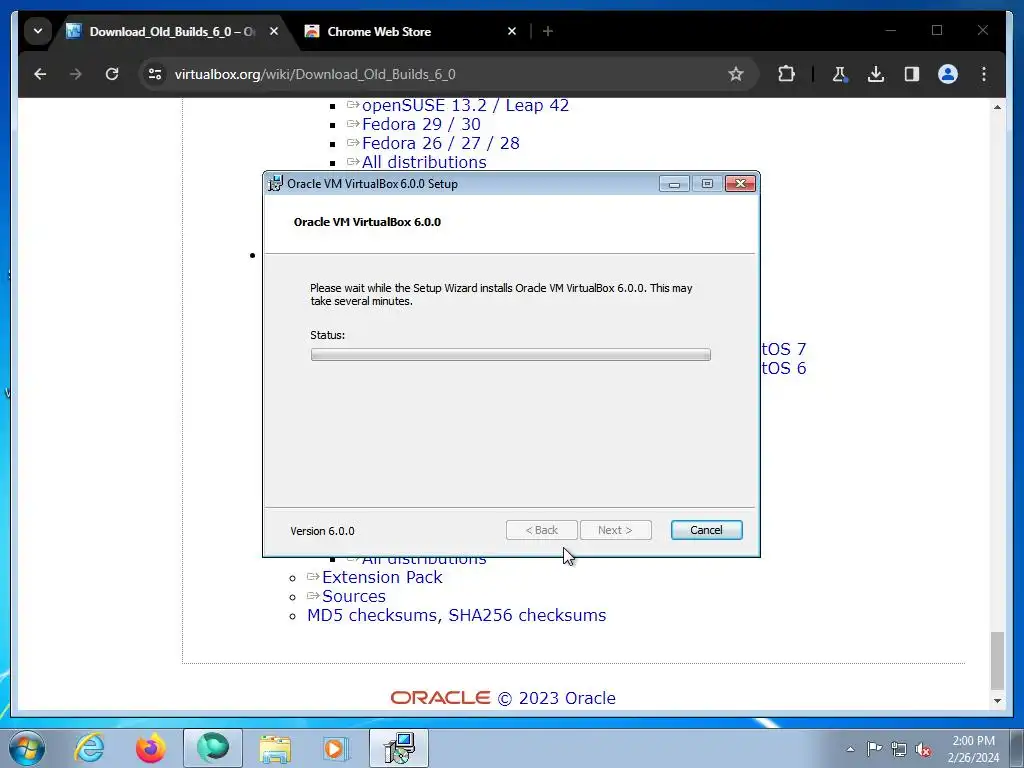Launch Internet Explorer from taskbar

tap(89, 748)
